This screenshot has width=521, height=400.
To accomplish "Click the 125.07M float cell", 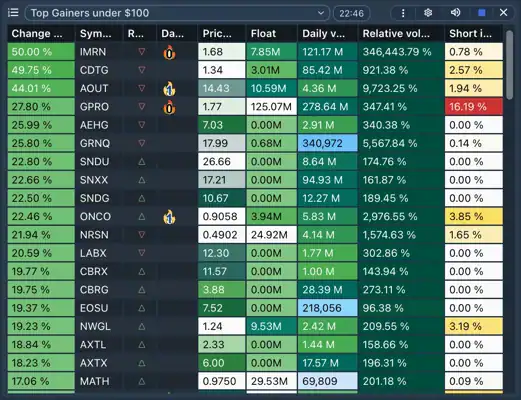I will pyautogui.click(x=272, y=107).
